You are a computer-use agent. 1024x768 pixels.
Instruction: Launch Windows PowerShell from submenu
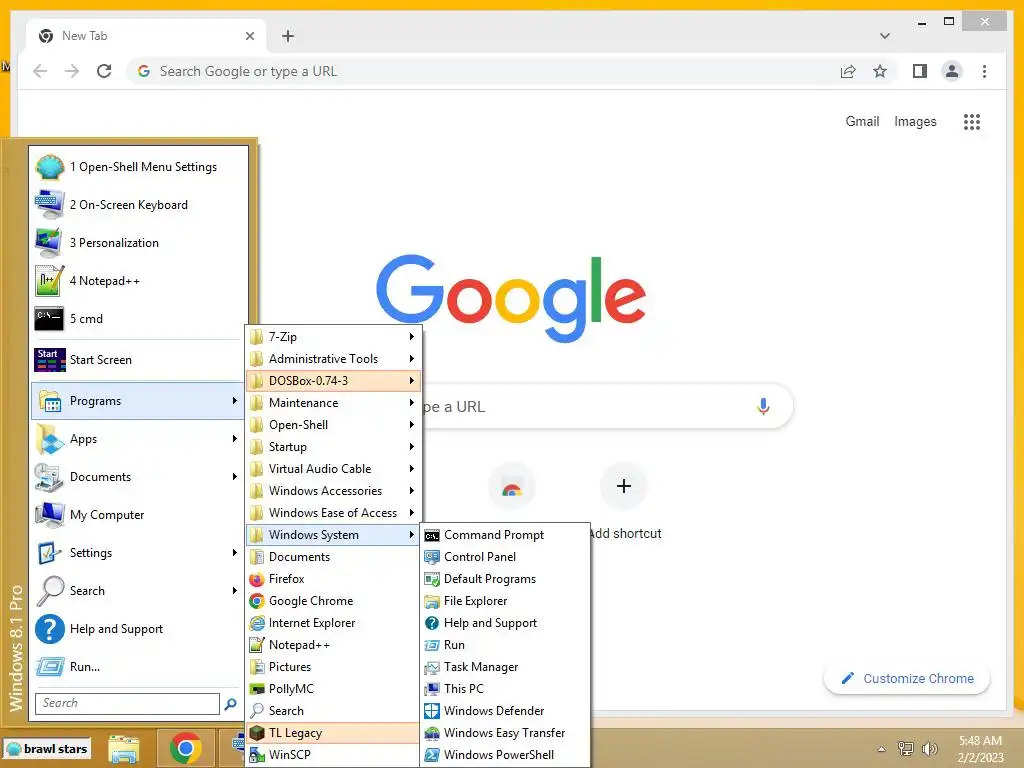coord(505,755)
